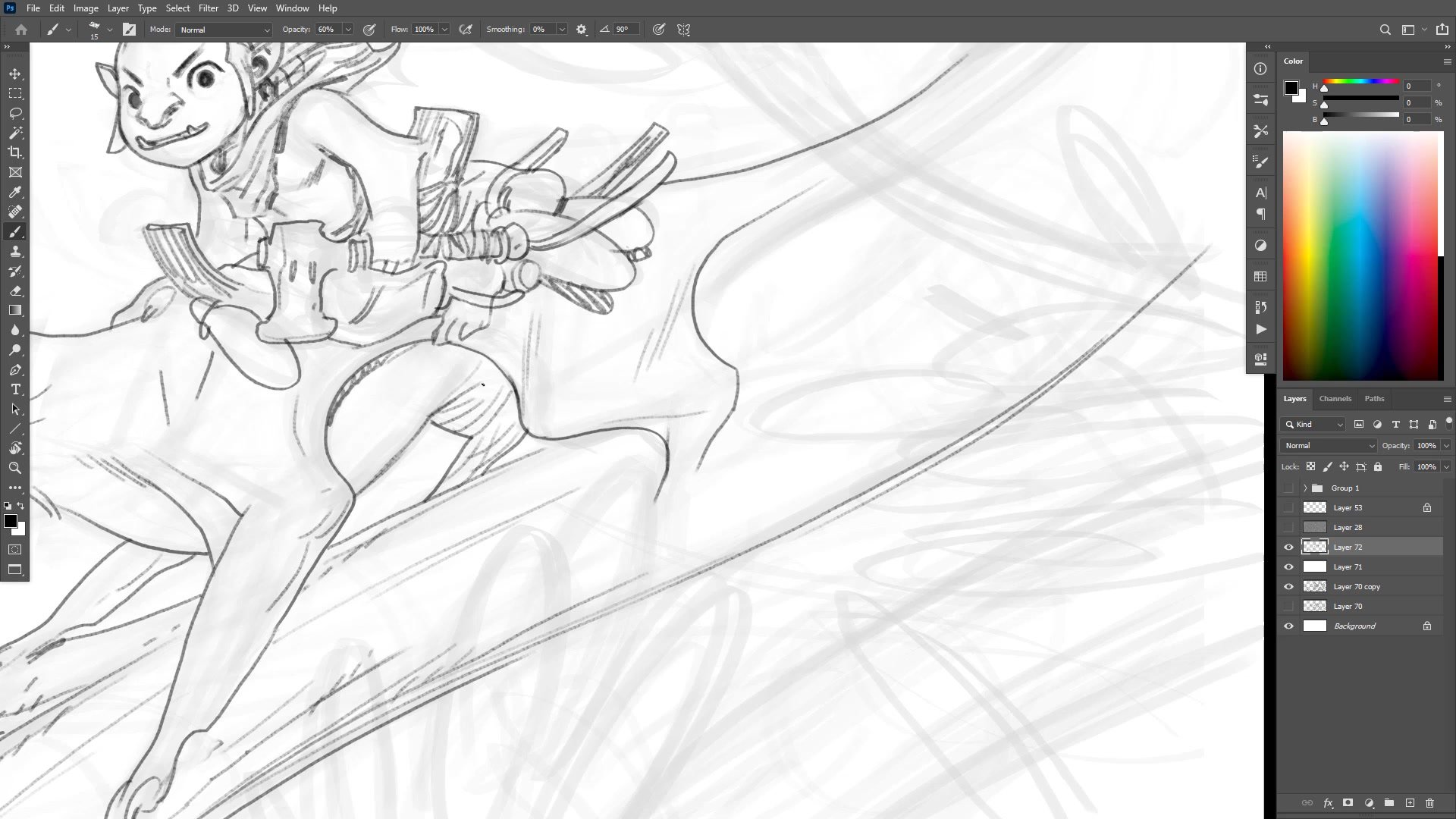Screen dimensions: 1456x819
Task: Select the Lasso tool
Action: tap(15, 113)
